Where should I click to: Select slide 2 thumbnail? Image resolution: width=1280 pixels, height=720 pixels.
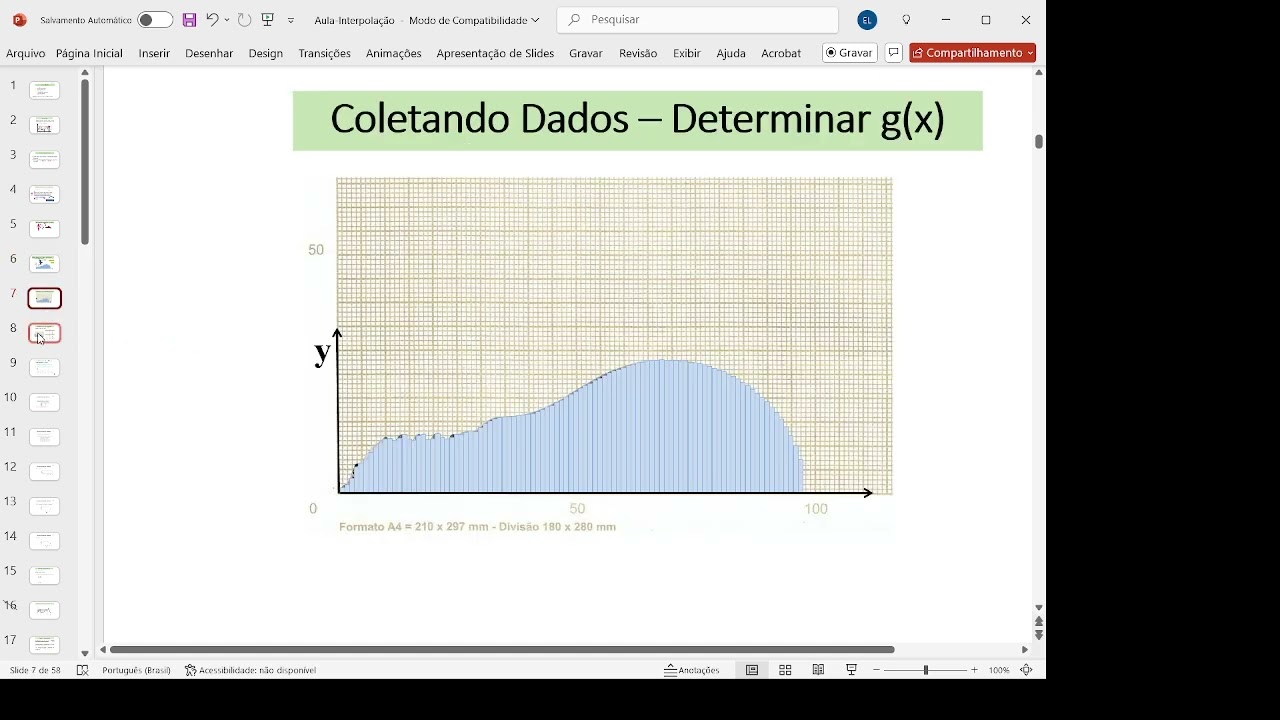pyautogui.click(x=44, y=125)
